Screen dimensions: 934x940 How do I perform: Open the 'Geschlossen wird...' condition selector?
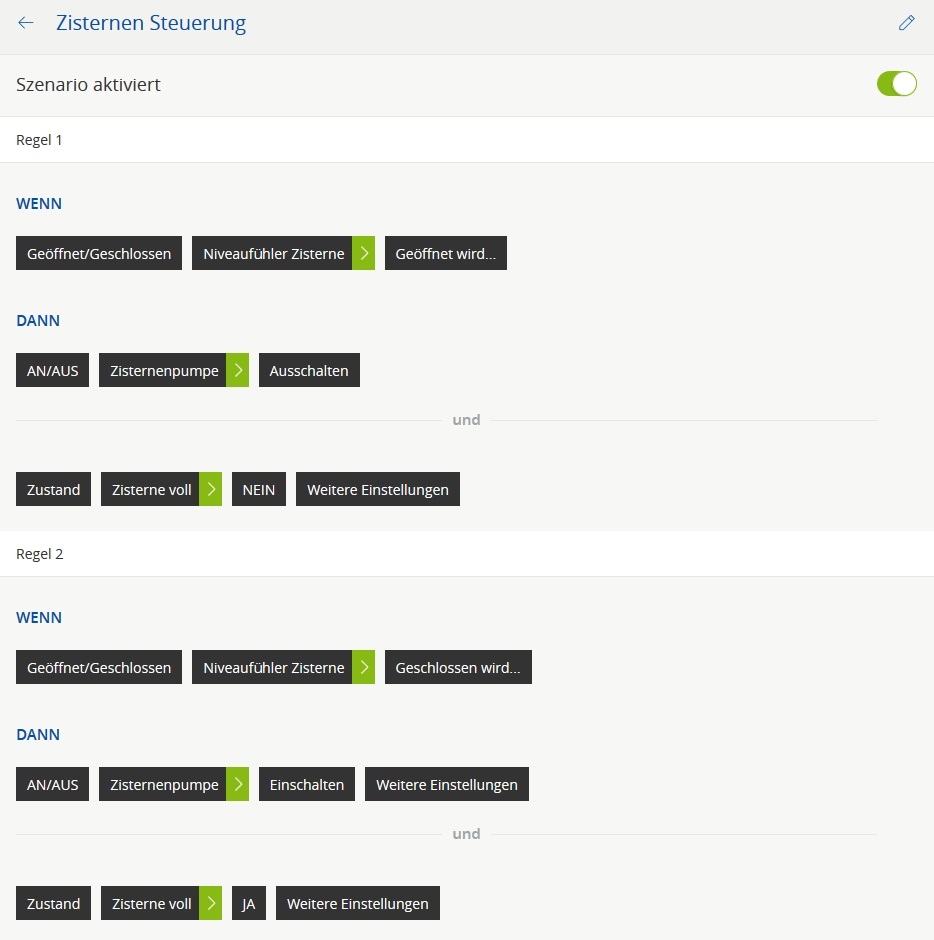(x=458, y=668)
